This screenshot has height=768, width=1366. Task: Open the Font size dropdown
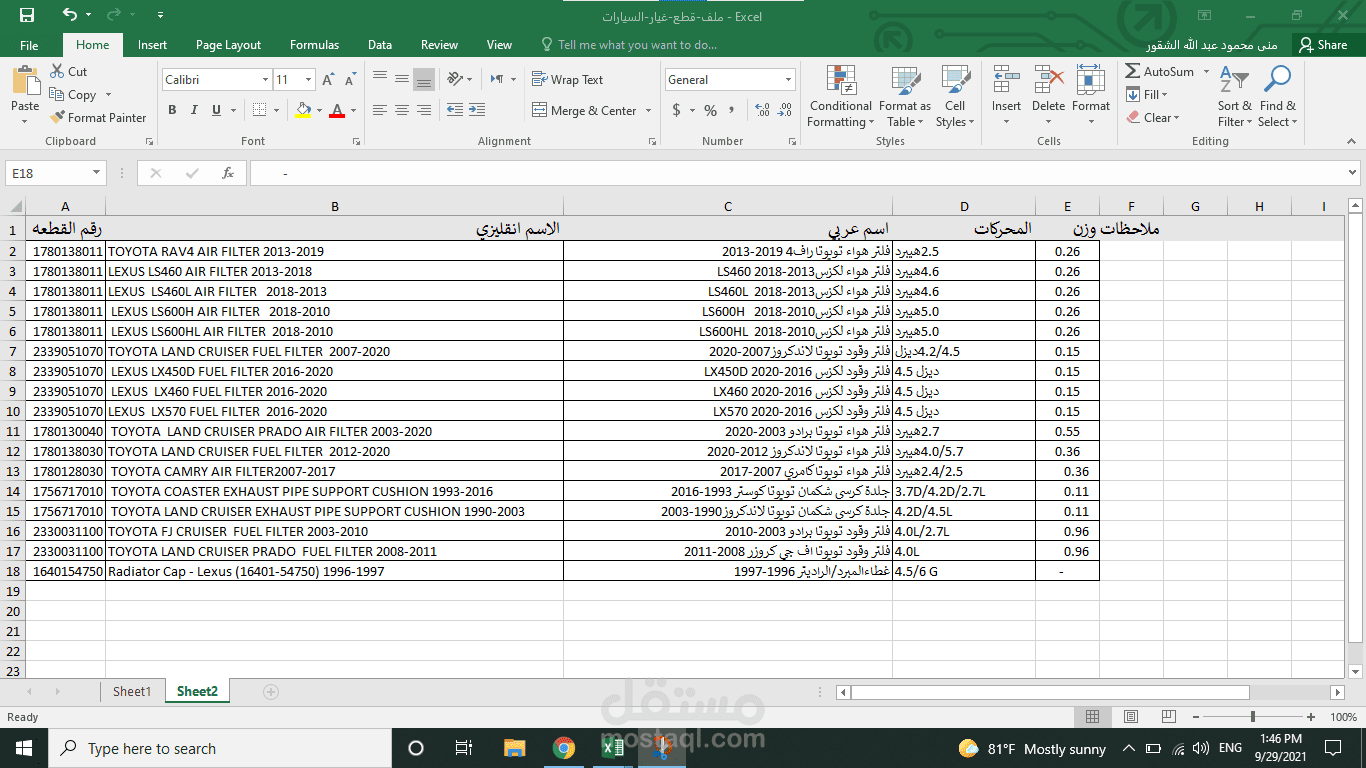point(310,80)
